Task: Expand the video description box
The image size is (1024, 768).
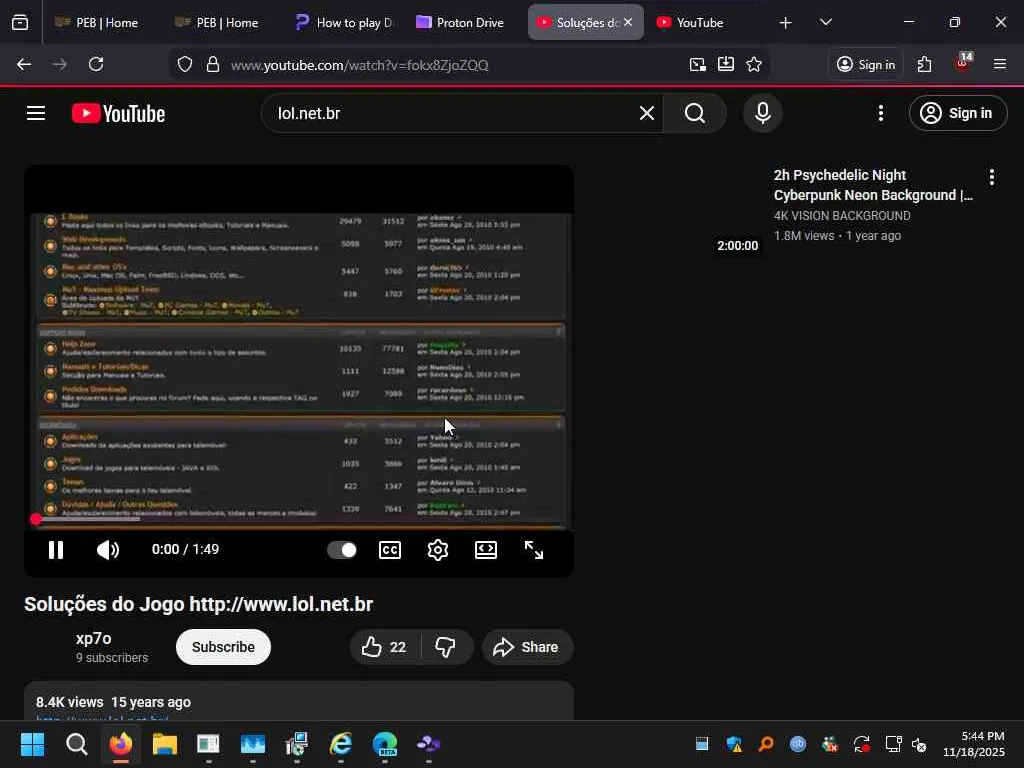Action: 299,701
